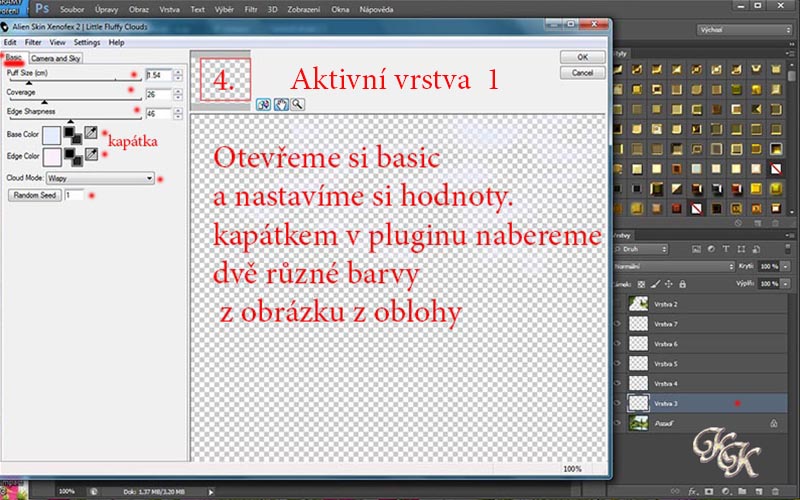Toggle visibility of the Pozadí layer
The height and width of the screenshot is (500, 800).
point(617,423)
